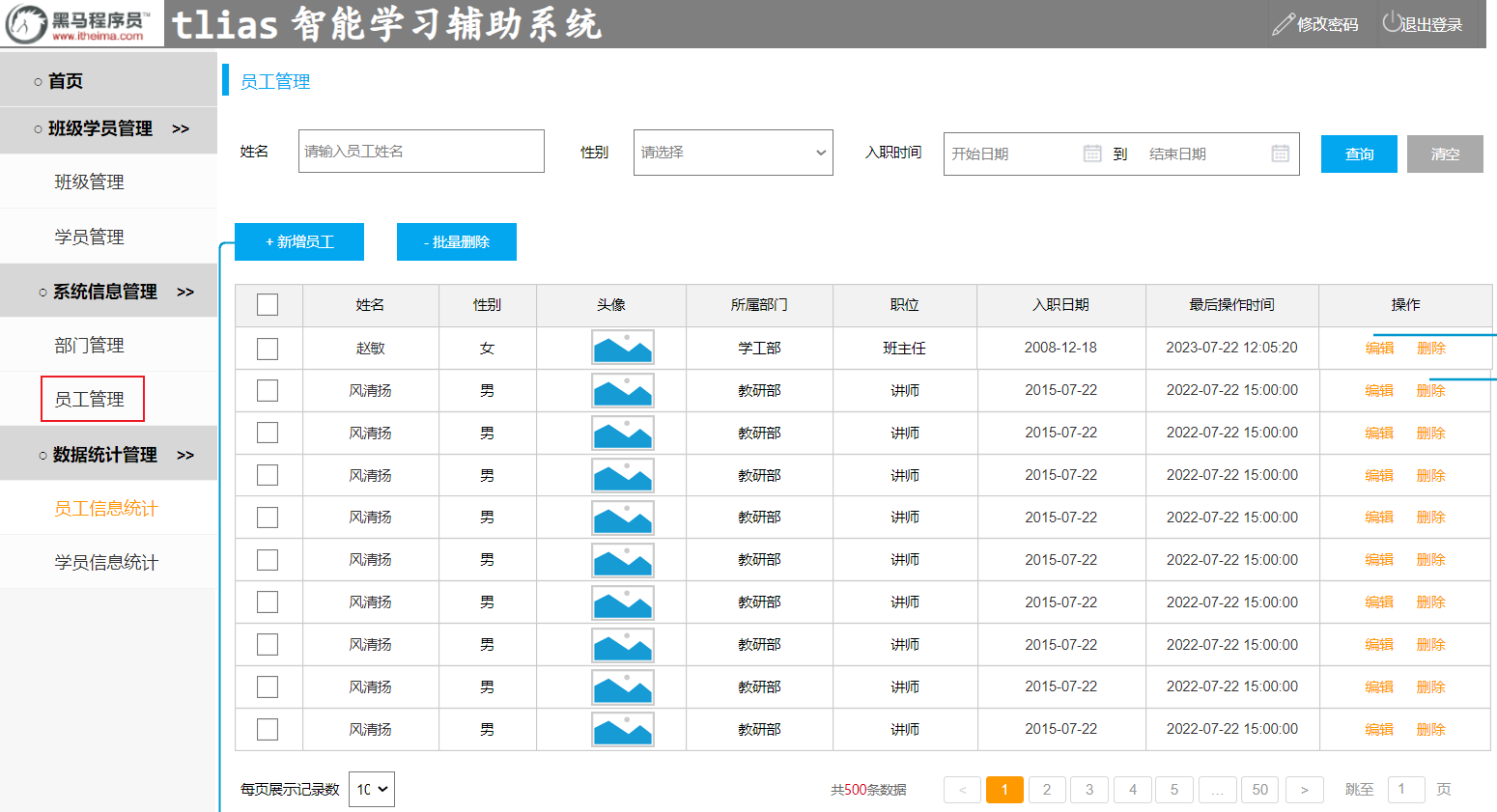Navigate to 员工信息统计 in sidebar
The image size is (1497, 812).
click(106, 509)
